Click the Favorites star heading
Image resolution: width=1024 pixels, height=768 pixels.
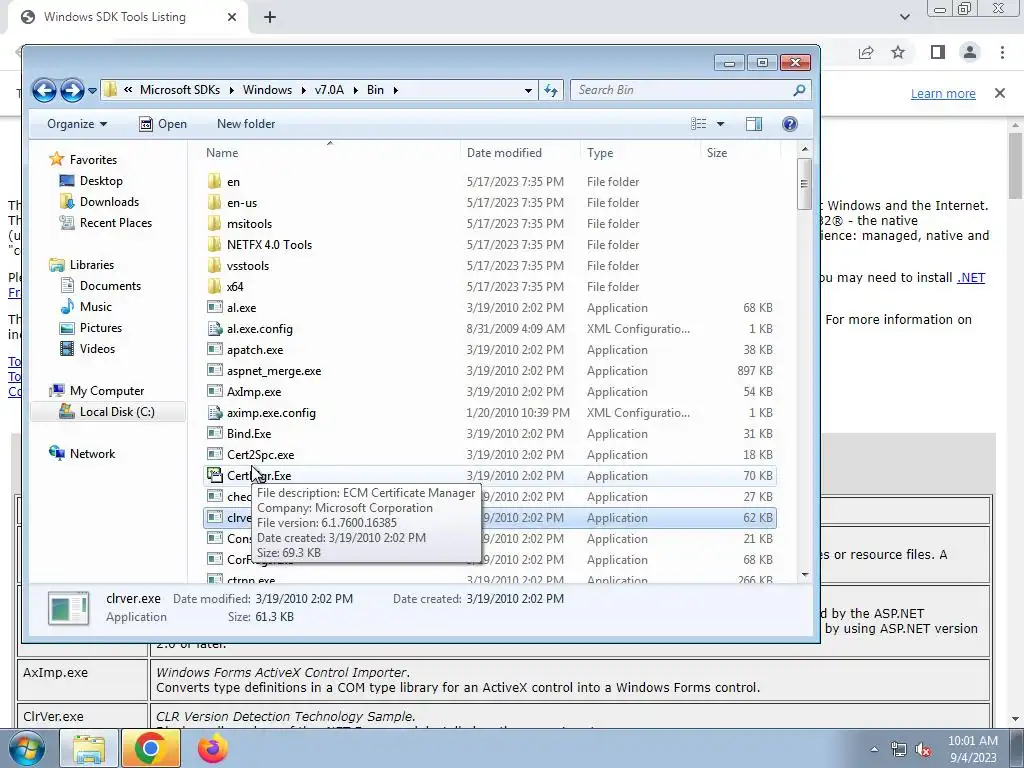click(83, 159)
